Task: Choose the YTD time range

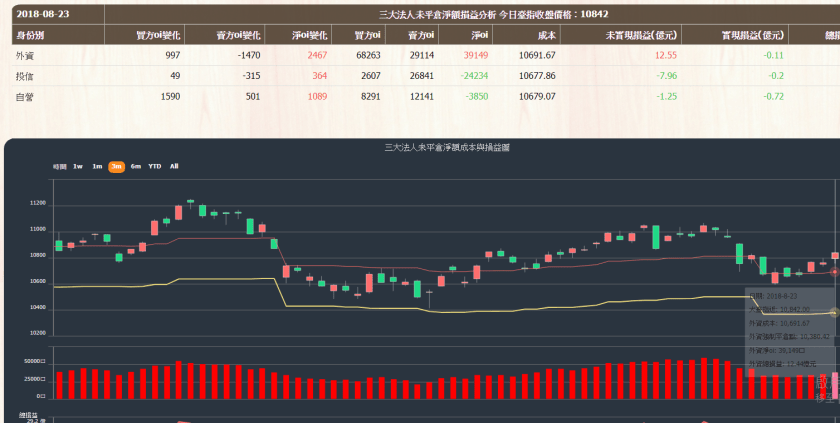Action: click(x=155, y=166)
